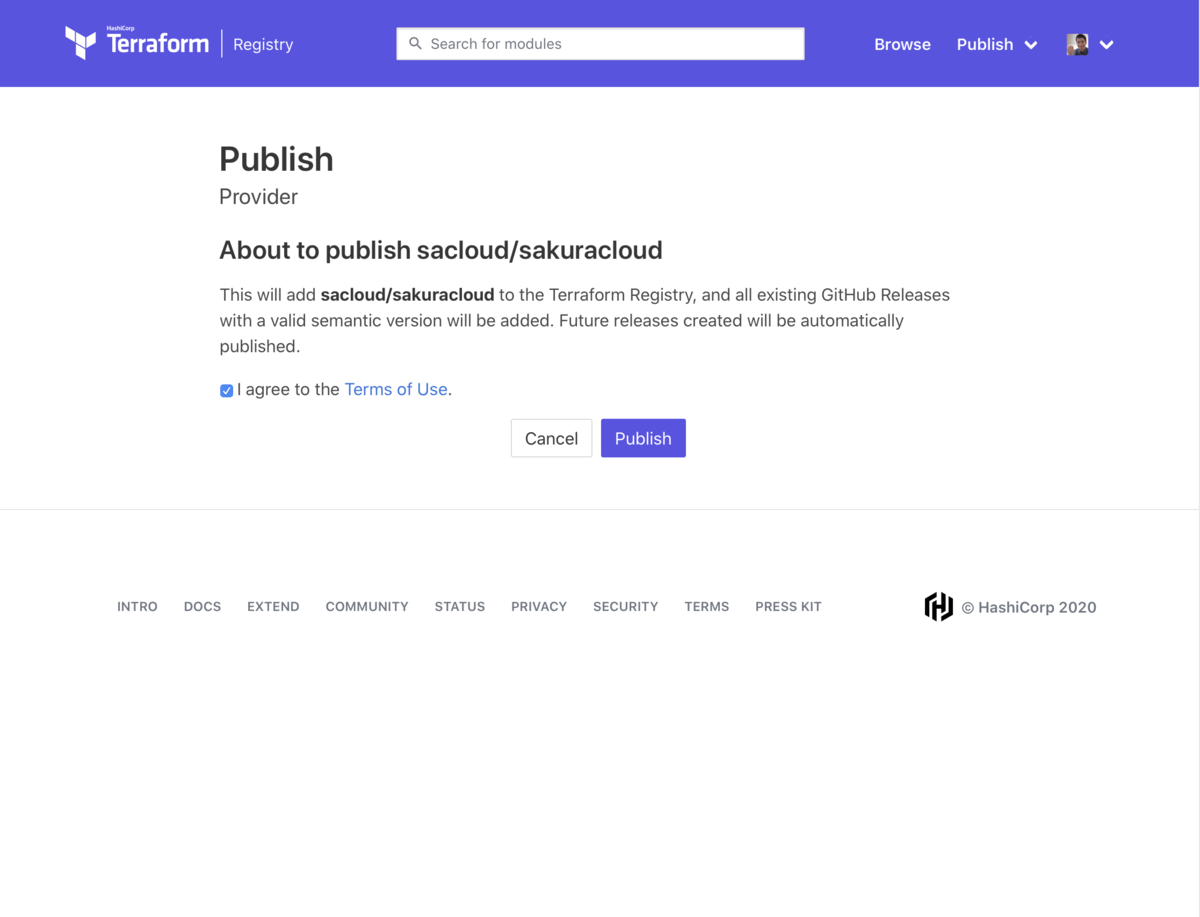
Task: Expand the Publish dropdown in header
Action: click(997, 44)
